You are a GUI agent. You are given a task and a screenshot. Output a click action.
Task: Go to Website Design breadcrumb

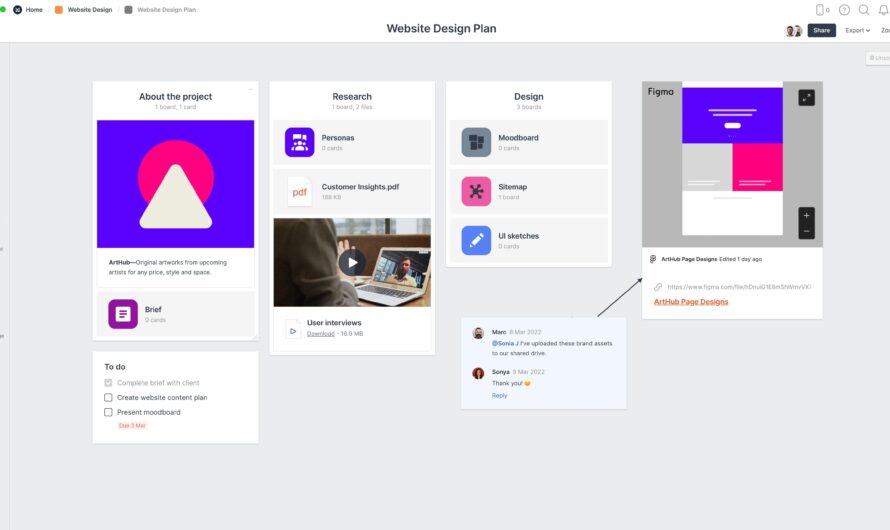(90, 10)
